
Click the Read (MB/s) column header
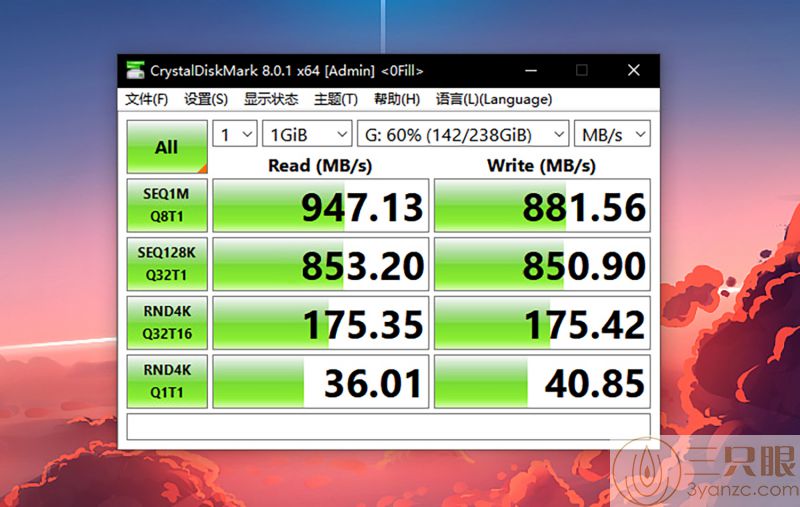(x=320, y=165)
